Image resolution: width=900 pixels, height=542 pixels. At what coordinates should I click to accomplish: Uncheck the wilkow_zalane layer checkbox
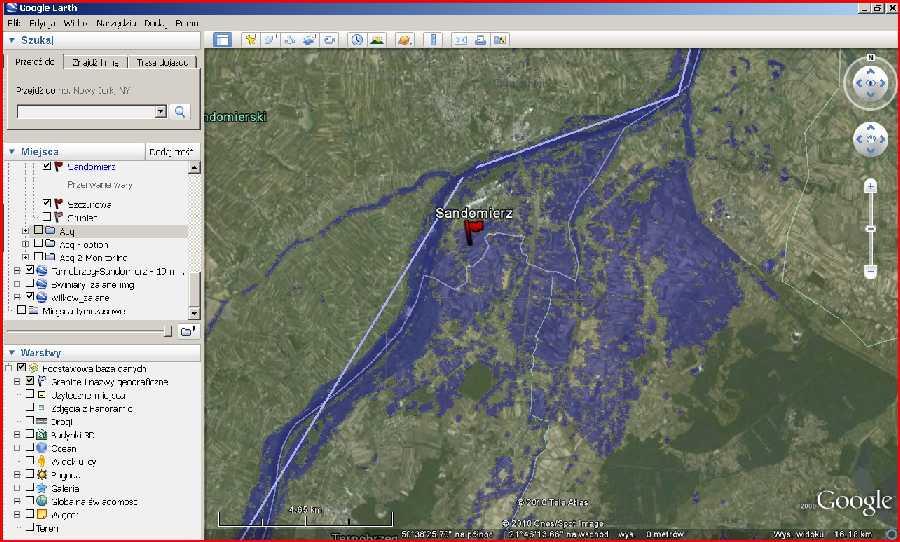tap(30, 297)
